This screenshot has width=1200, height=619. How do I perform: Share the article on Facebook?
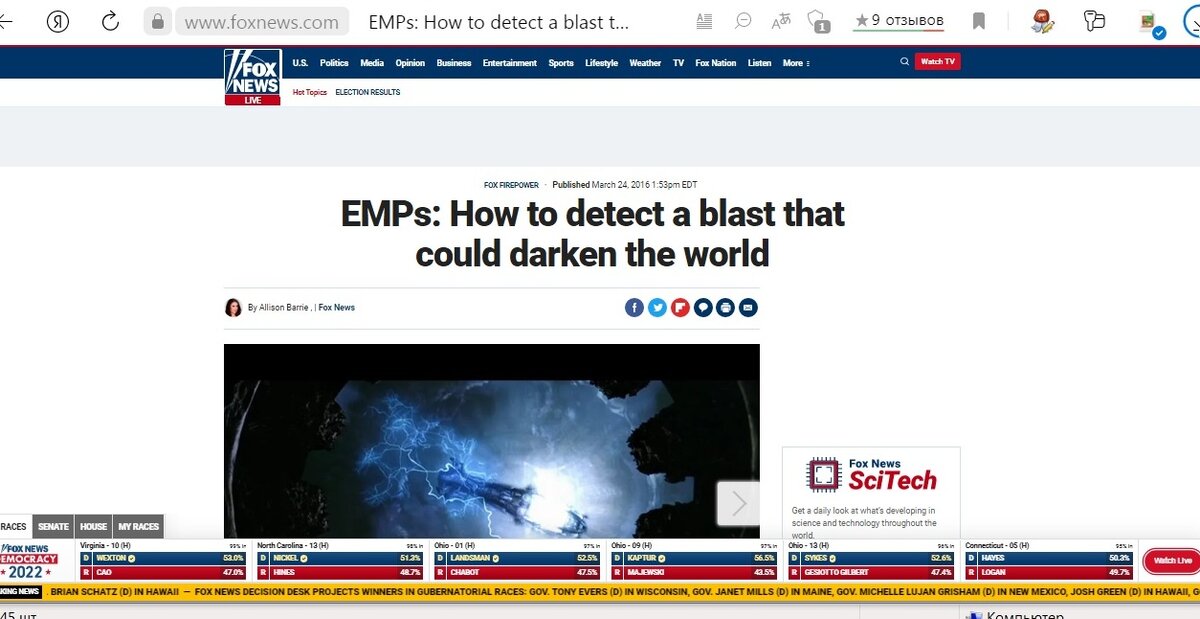634,308
